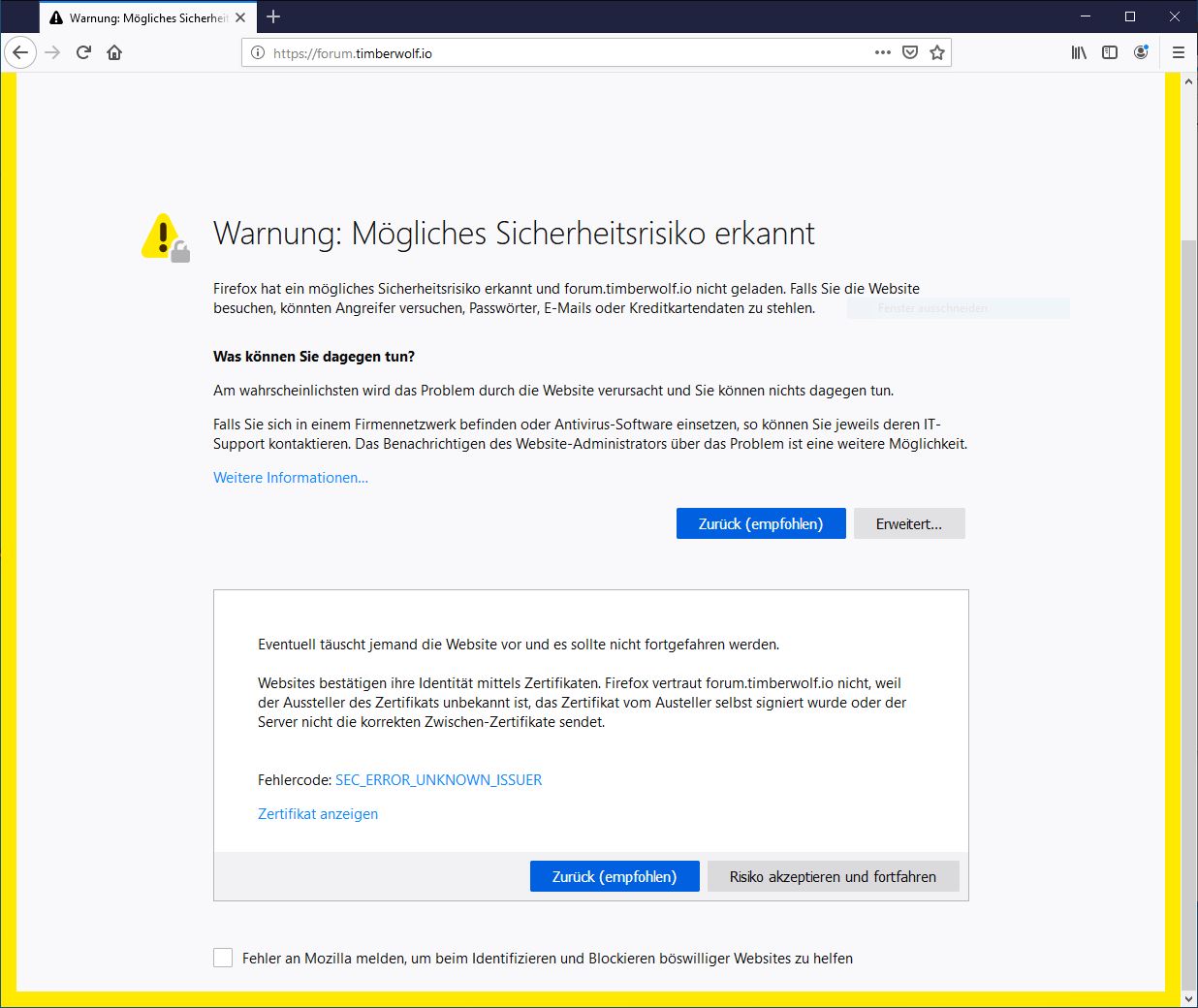This screenshot has width=1198, height=1008.
Task: Click the warning triangle lock icon
Action: [166, 238]
